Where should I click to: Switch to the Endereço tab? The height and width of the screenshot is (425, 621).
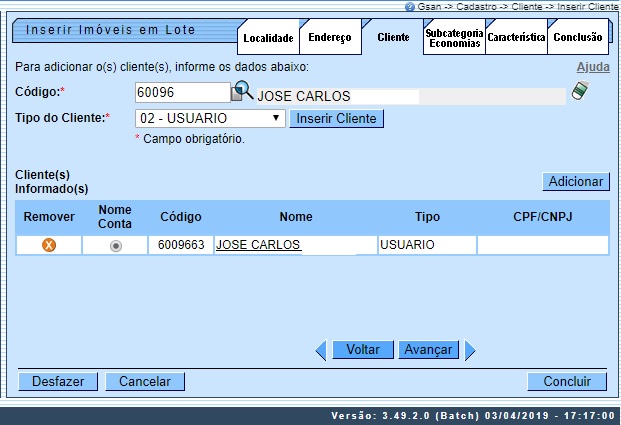click(330, 37)
